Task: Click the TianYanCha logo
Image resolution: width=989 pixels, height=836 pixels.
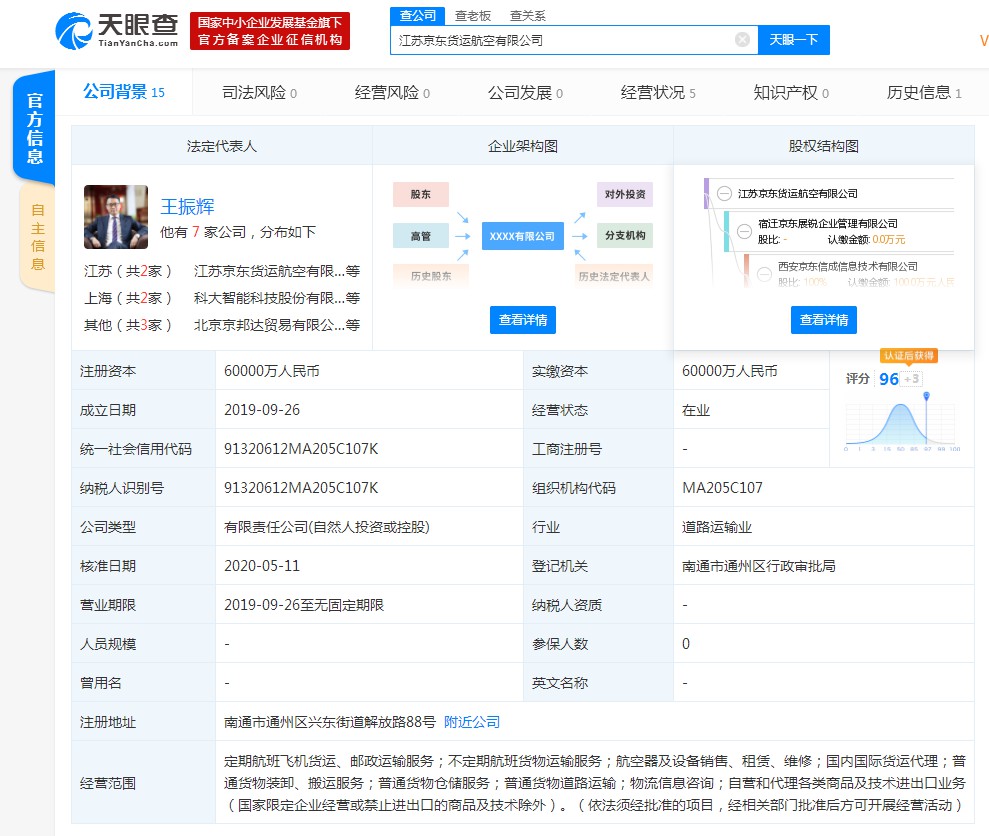Action: pyautogui.click(x=117, y=31)
